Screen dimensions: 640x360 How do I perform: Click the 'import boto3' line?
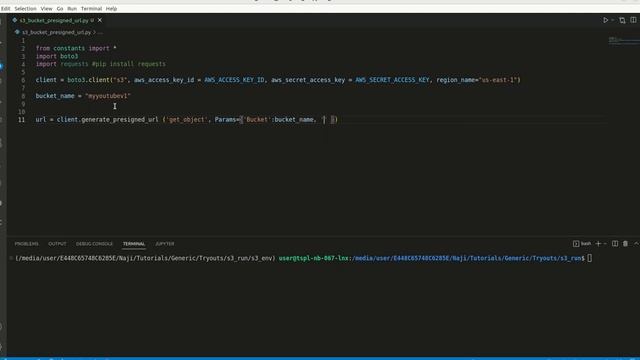click(57, 56)
